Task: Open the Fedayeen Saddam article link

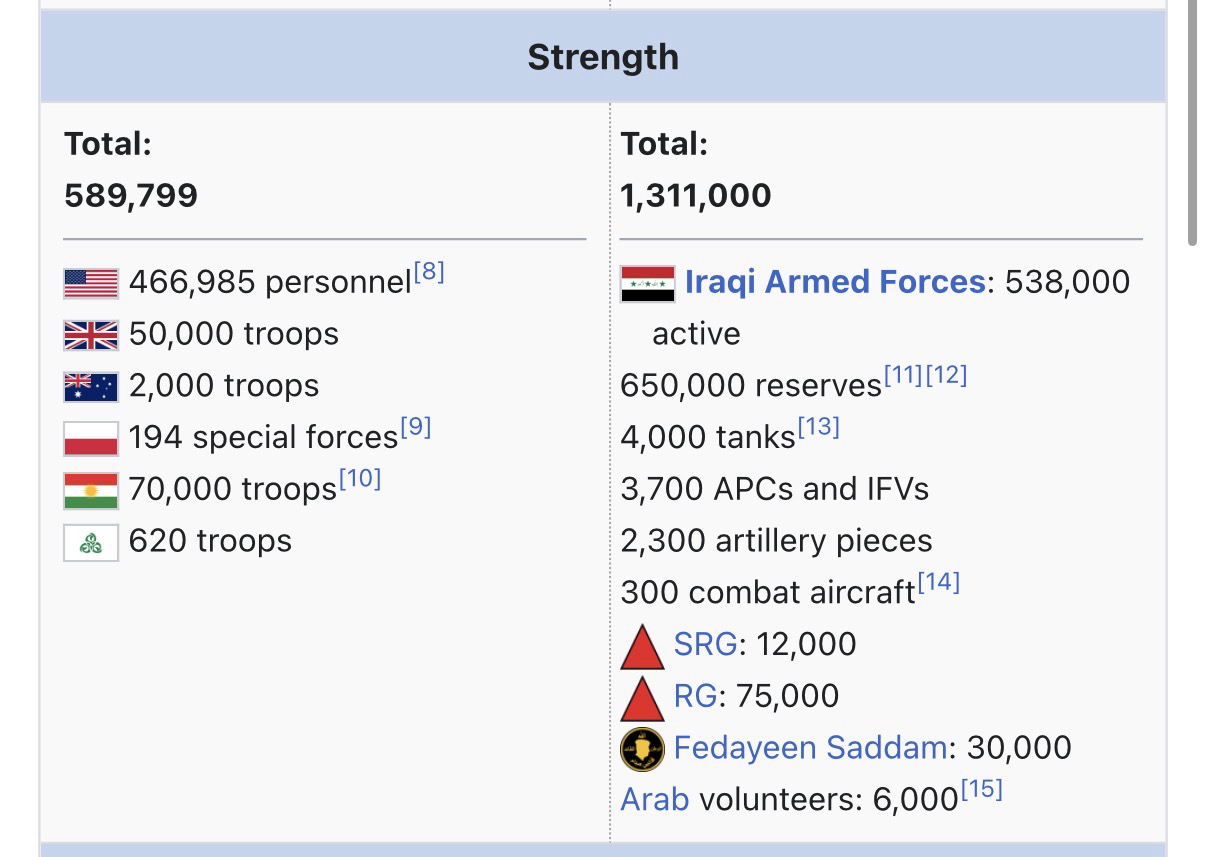Action: [810, 748]
